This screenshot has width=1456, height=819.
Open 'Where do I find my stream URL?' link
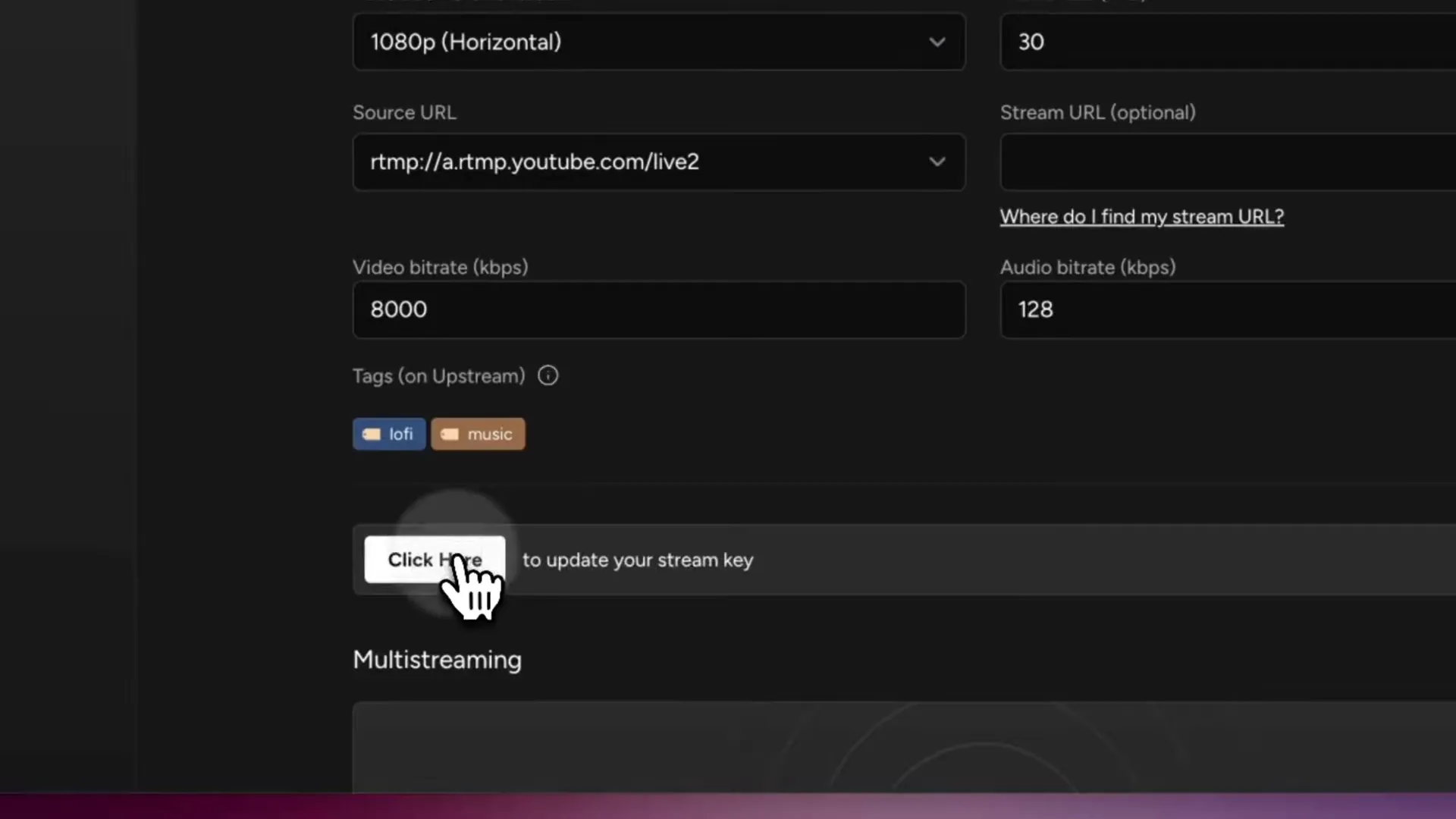point(1141,217)
